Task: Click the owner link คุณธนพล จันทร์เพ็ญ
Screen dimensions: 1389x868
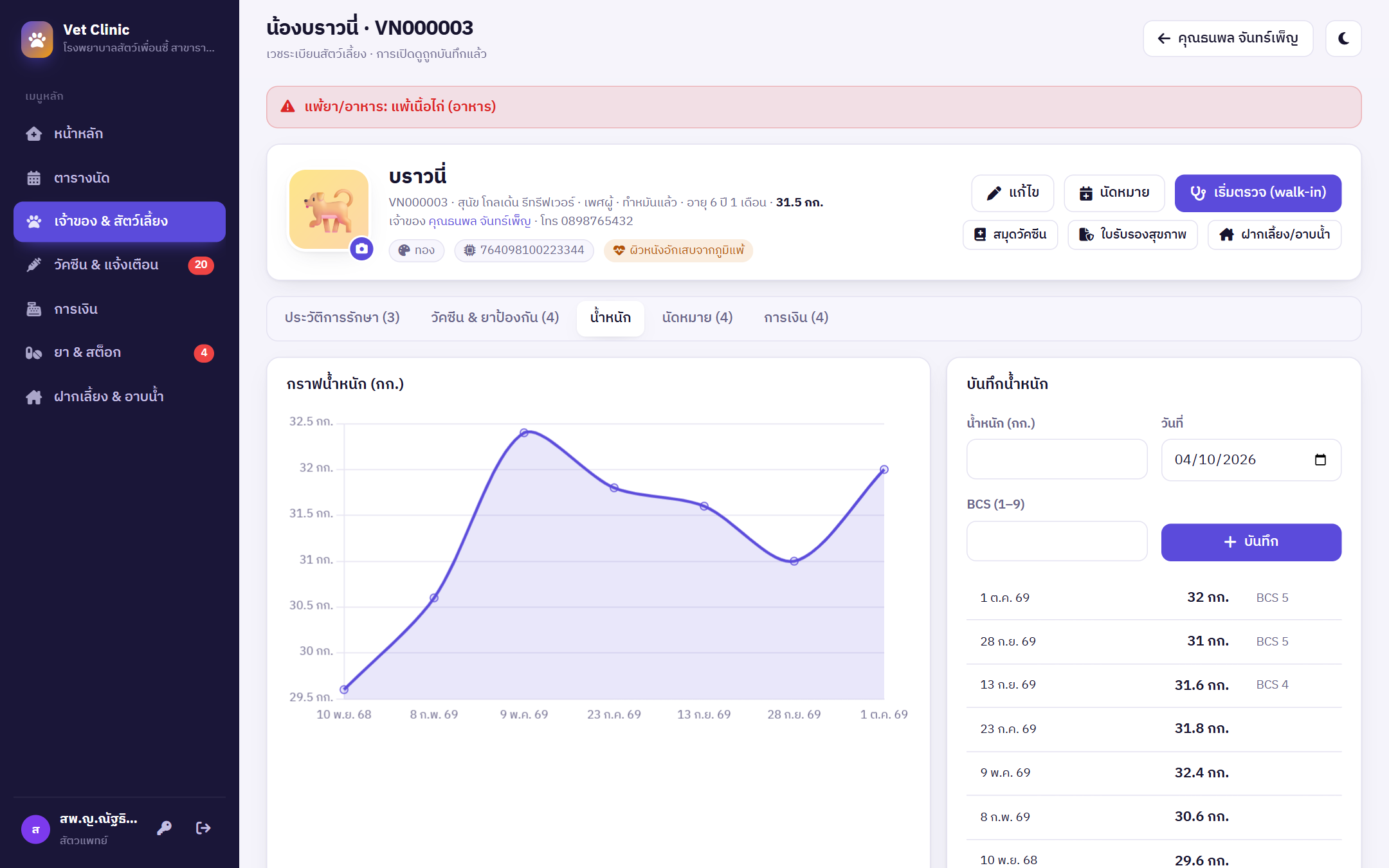Action: click(479, 221)
